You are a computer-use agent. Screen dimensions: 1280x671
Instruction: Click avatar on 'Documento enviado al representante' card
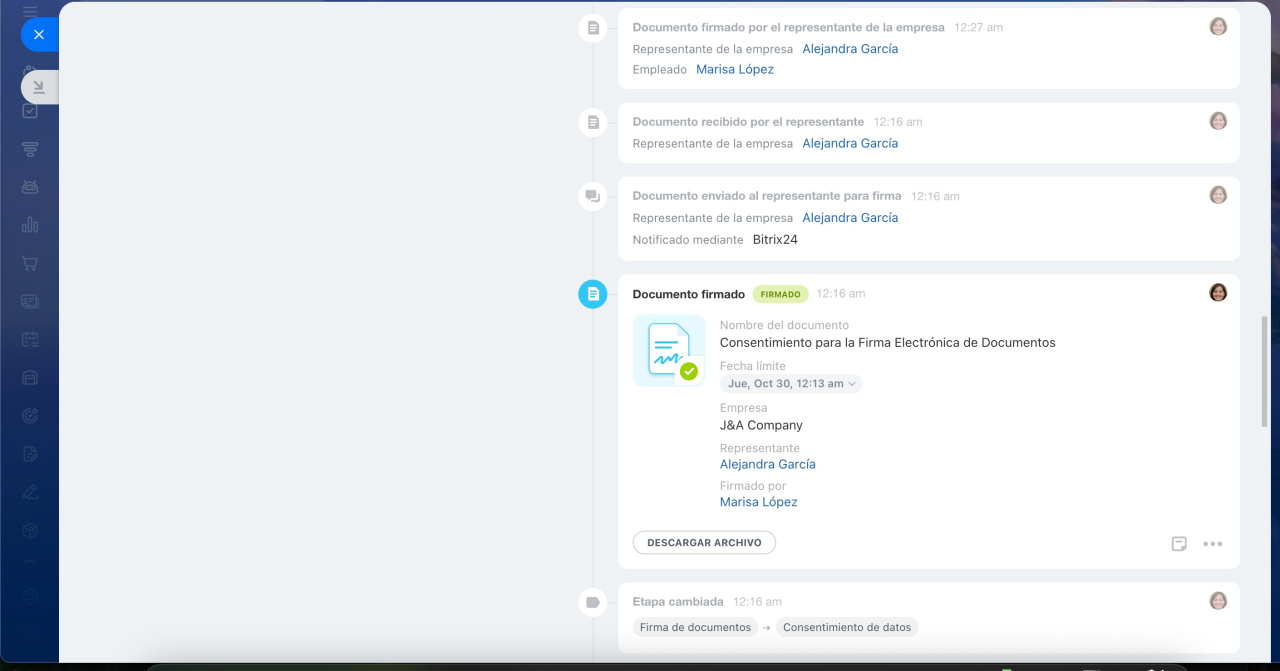1218,195
